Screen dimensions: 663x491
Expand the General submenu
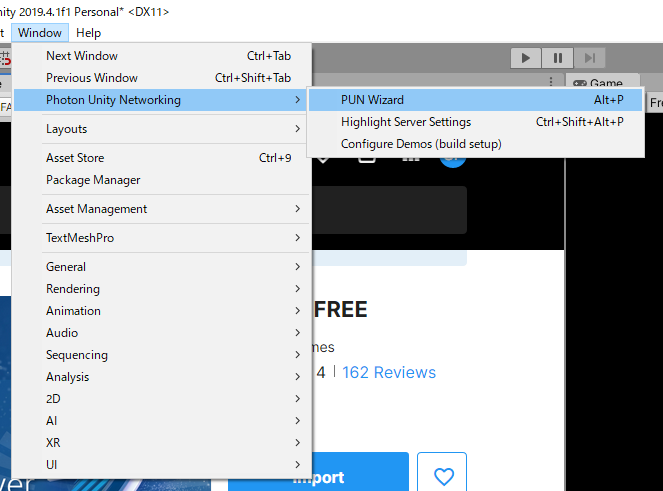(162, 267)
